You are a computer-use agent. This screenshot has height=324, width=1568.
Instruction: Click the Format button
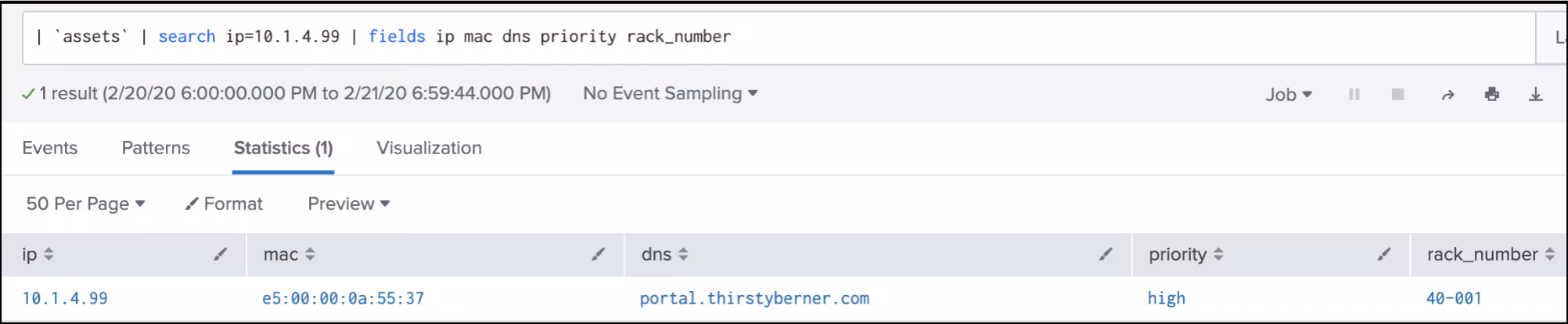[x=225, y=203]
